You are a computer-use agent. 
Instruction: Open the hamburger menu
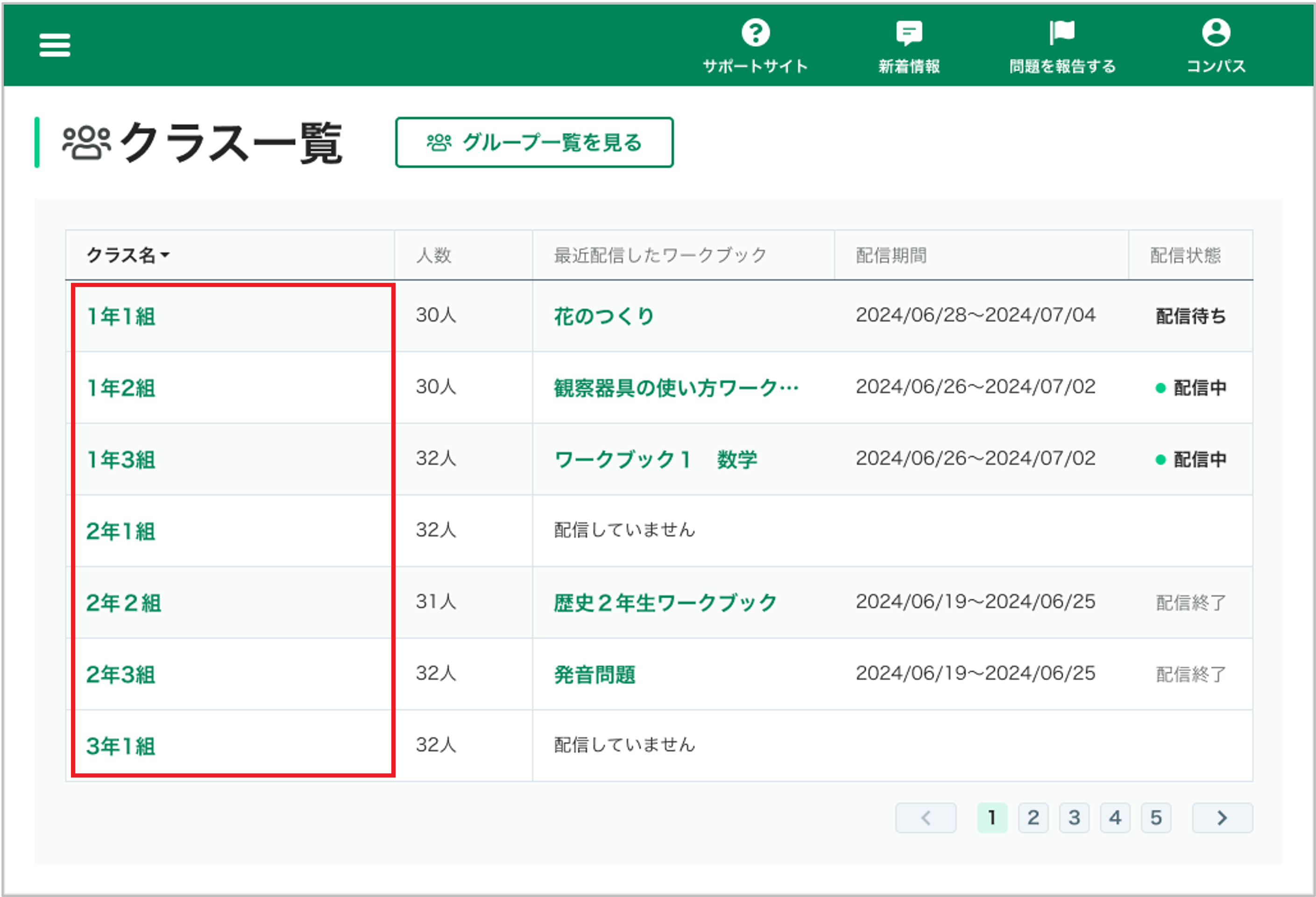[x=54, y=45]
